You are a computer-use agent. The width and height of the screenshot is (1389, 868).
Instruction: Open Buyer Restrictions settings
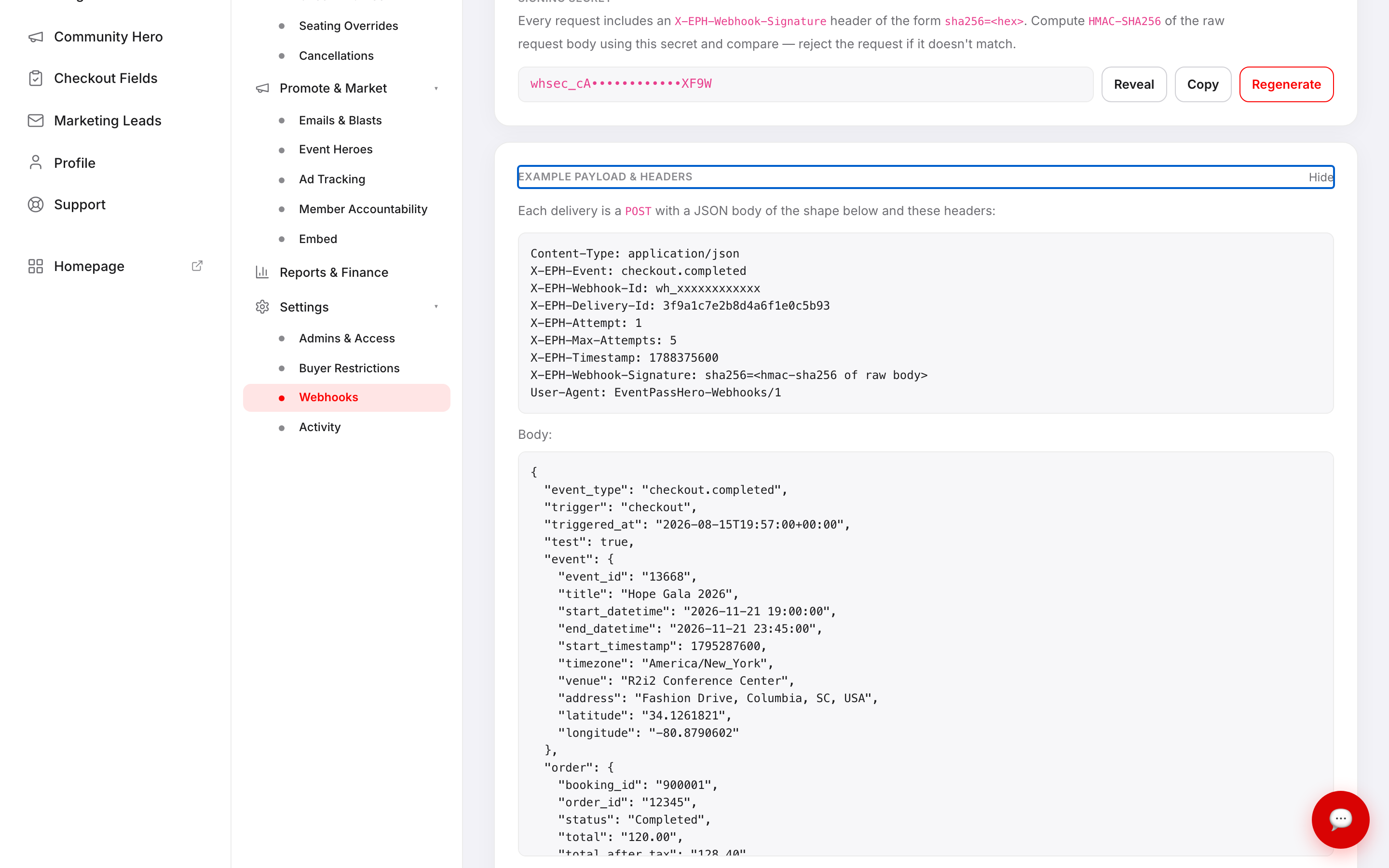pos(349,368)
